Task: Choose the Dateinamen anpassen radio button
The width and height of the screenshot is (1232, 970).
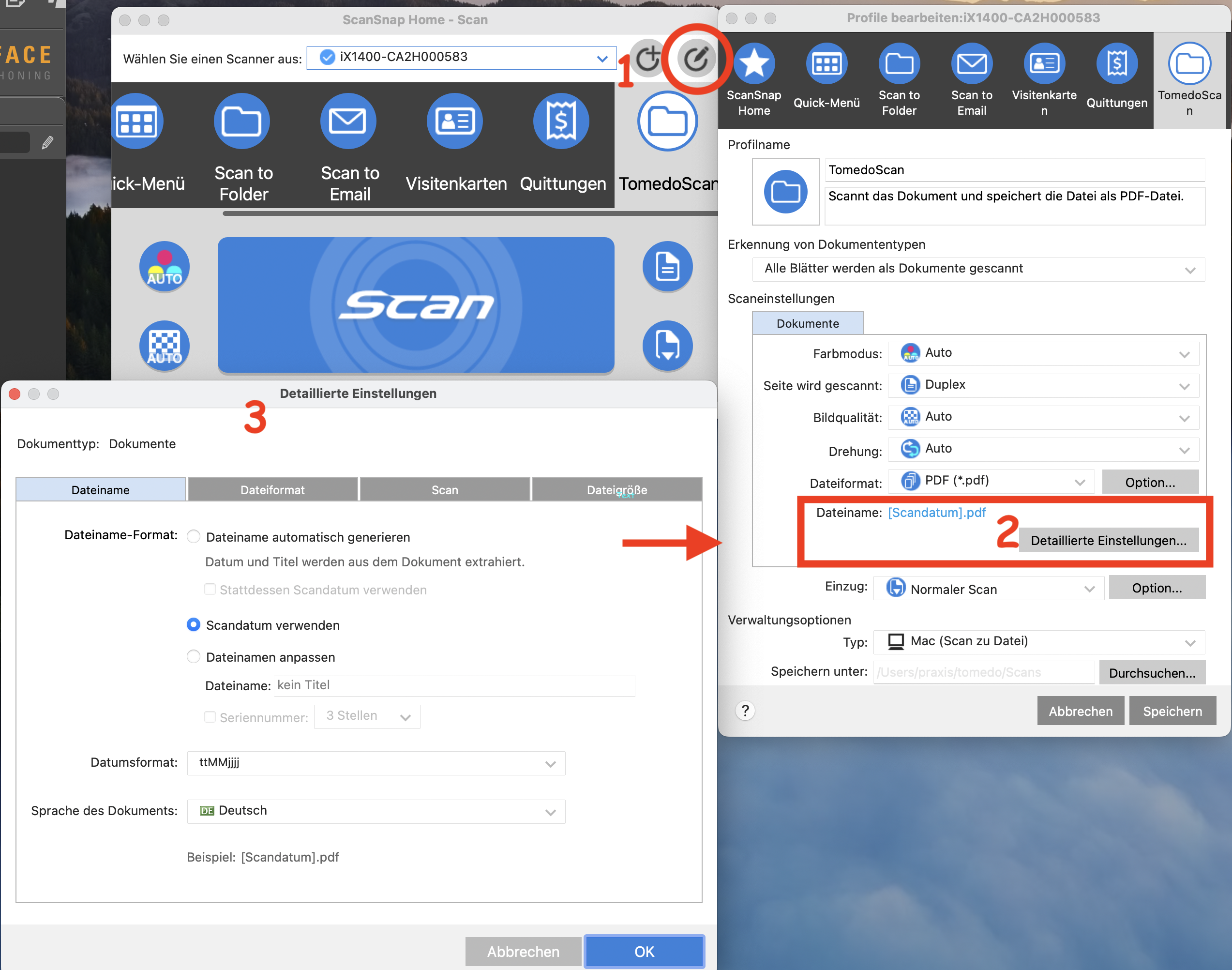Action: coord(194,656)
